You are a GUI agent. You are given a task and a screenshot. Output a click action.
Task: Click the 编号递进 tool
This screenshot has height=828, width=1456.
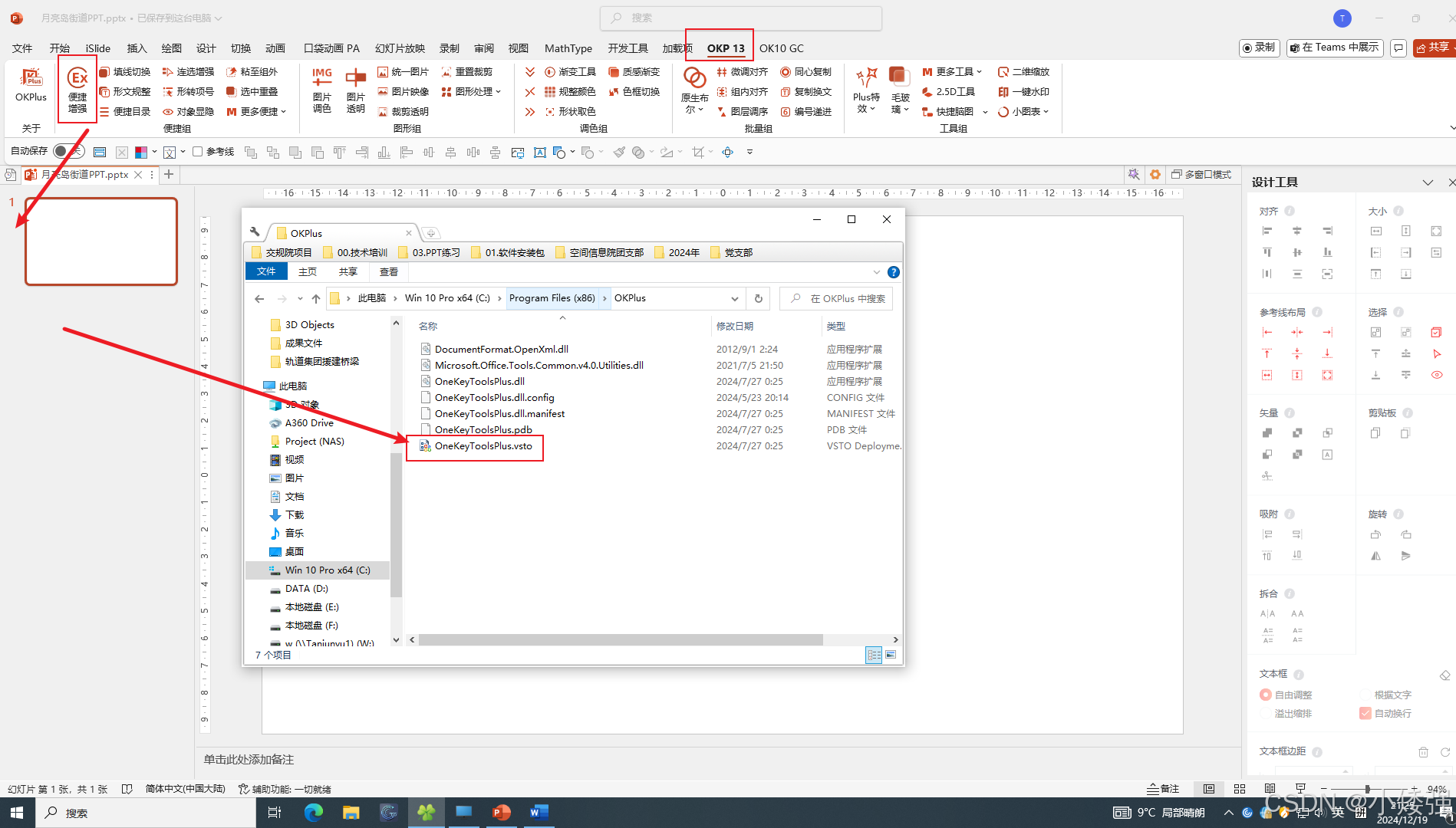point(805,112)
